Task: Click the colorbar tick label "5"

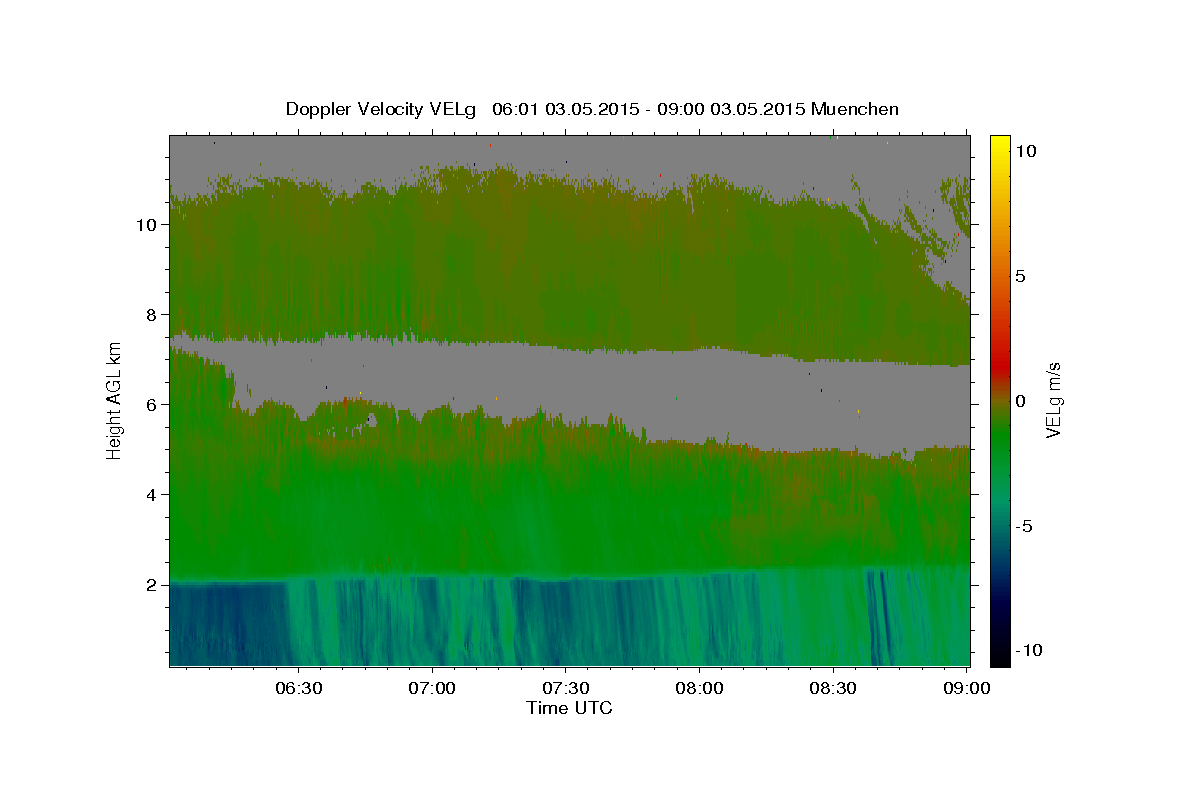Action: (x=1020, y=276)
